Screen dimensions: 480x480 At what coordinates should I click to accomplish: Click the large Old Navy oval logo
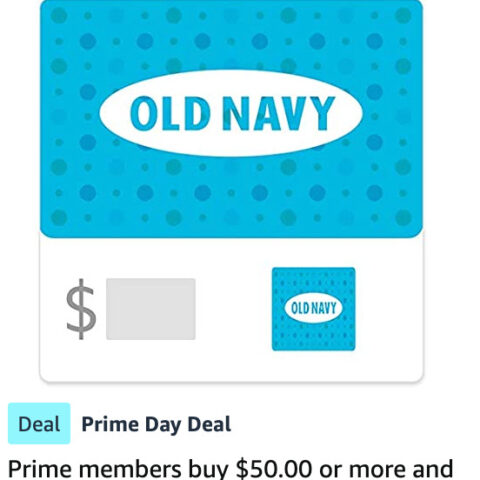(x=231, y=113)
